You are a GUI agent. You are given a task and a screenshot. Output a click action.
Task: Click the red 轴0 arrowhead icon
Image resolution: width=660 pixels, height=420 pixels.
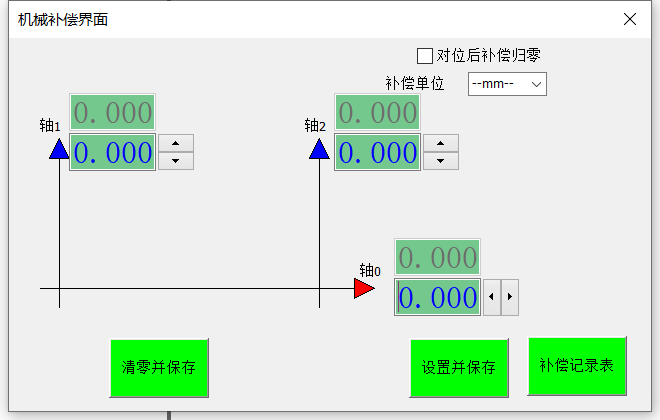pos(365,289)
